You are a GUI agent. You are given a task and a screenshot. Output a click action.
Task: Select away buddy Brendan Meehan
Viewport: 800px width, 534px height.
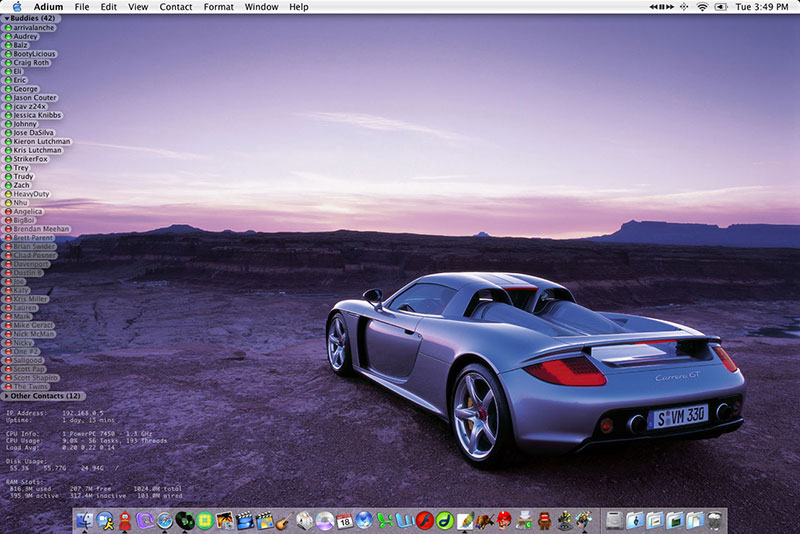36,229
